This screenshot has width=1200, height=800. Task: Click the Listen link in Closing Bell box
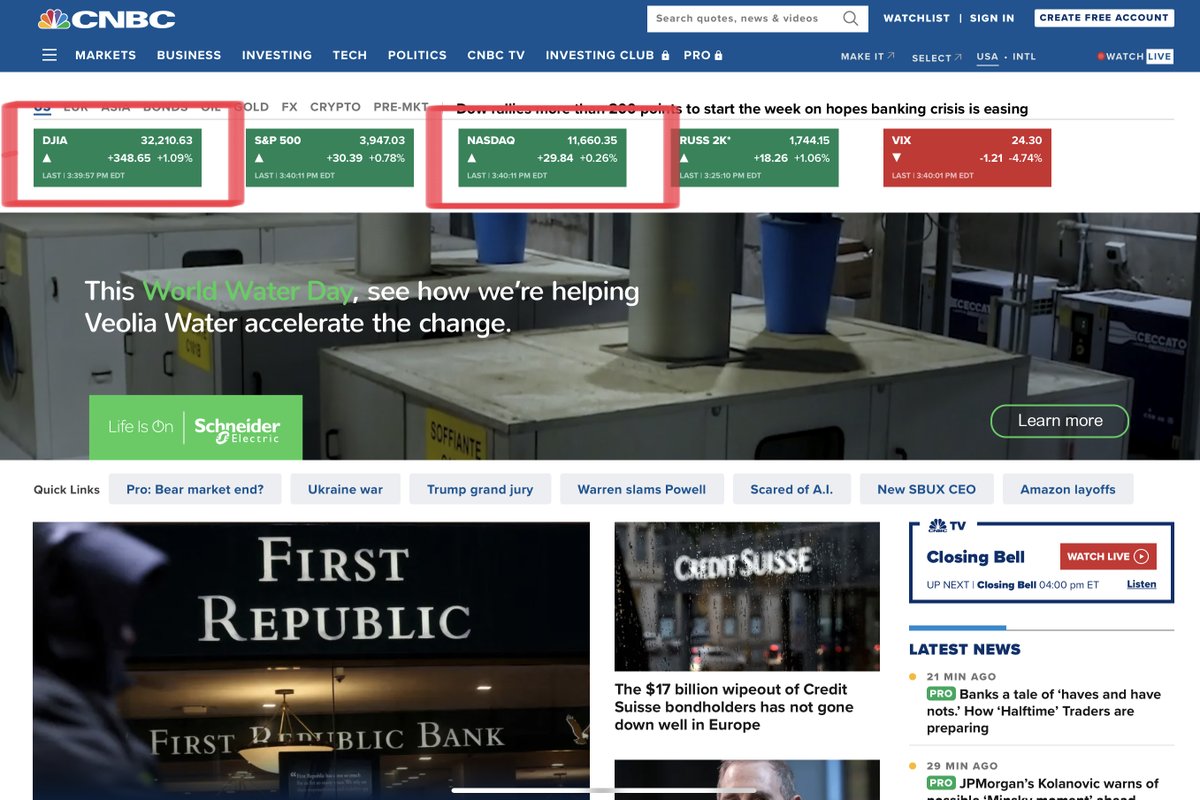(1141, 584)
